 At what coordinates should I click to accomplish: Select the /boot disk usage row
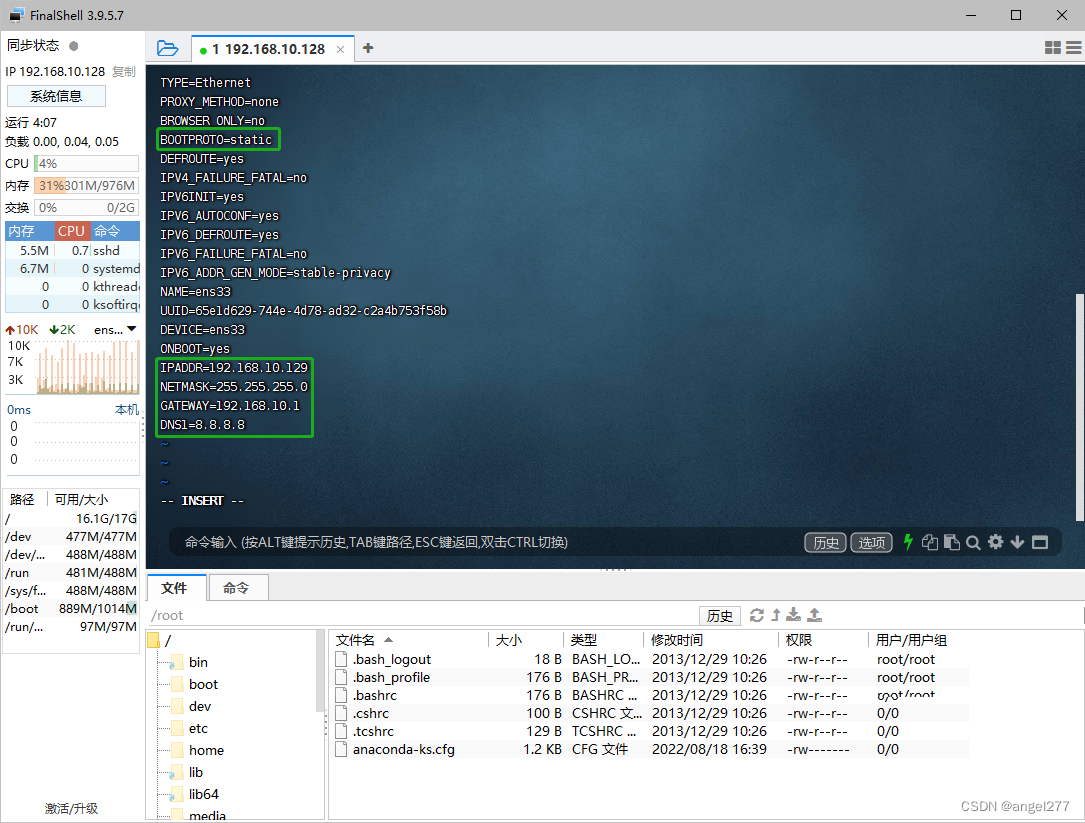click(x=71, y=608)
